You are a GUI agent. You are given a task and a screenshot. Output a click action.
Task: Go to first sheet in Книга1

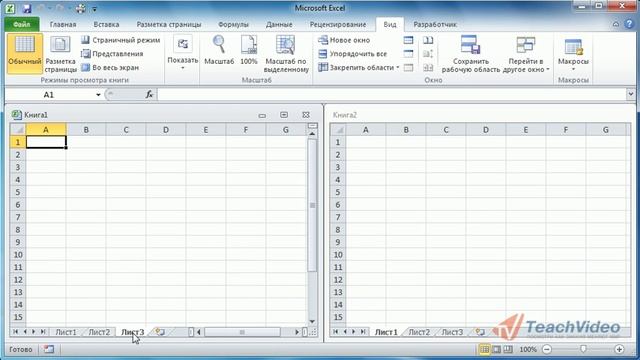coord(16,332)
